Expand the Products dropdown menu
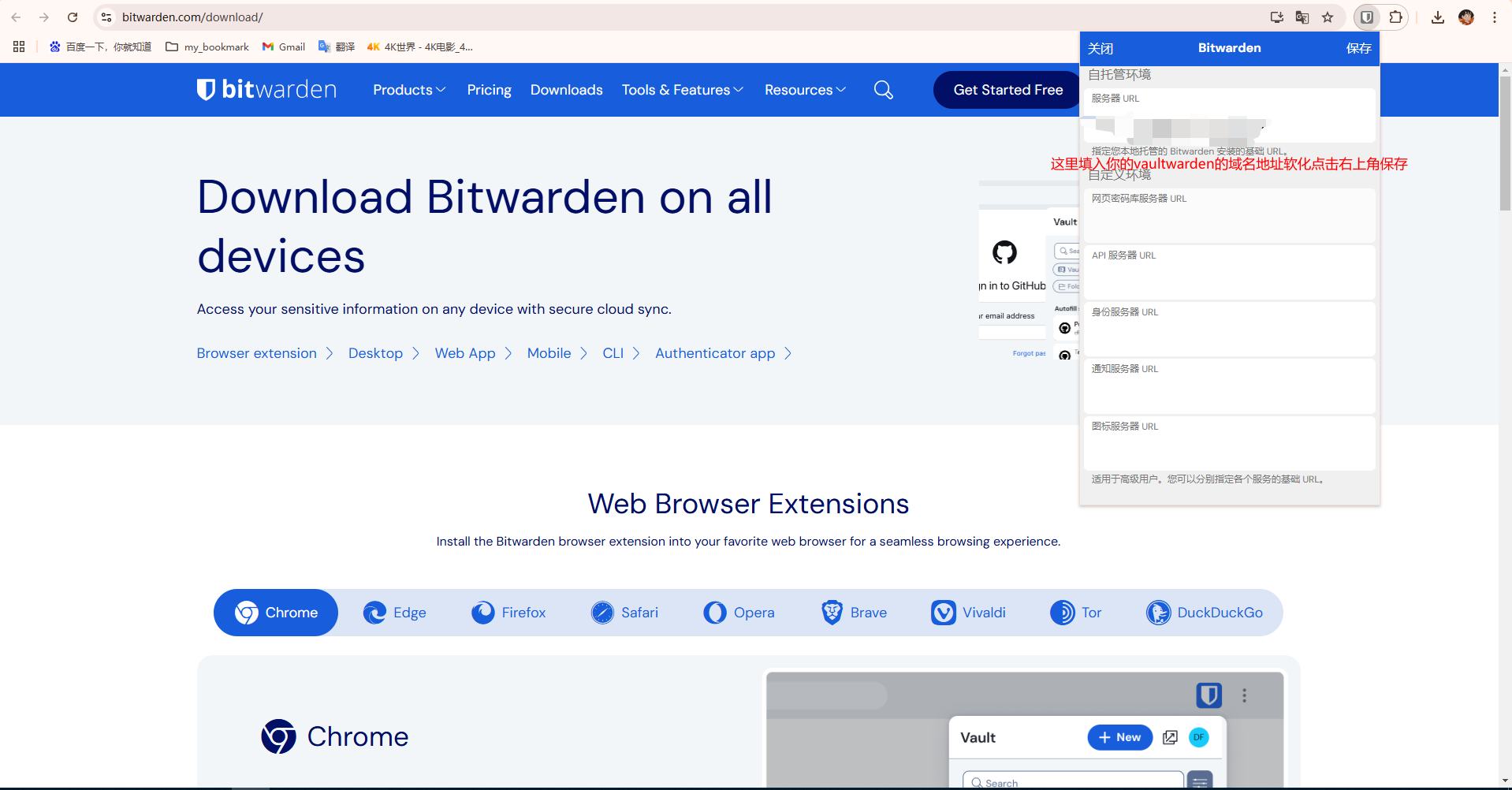This screenshot has width=1512, height=790. (x=409, y=90)
